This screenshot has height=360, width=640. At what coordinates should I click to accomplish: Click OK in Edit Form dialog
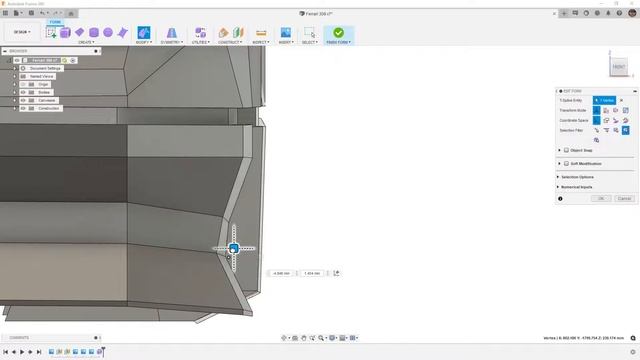pos(601,199)
